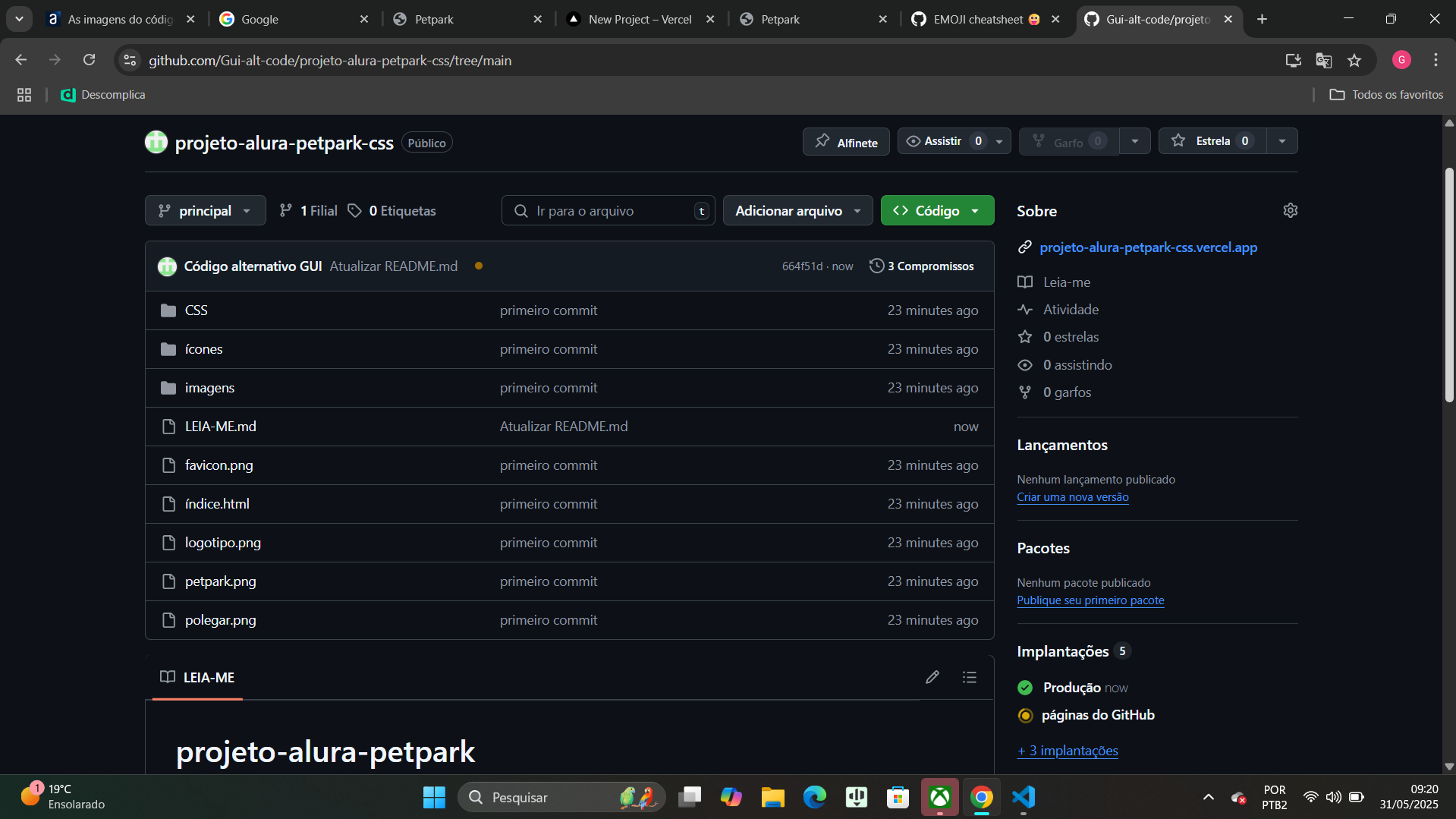Open the Chrome tab search chevron

(19, 19)
